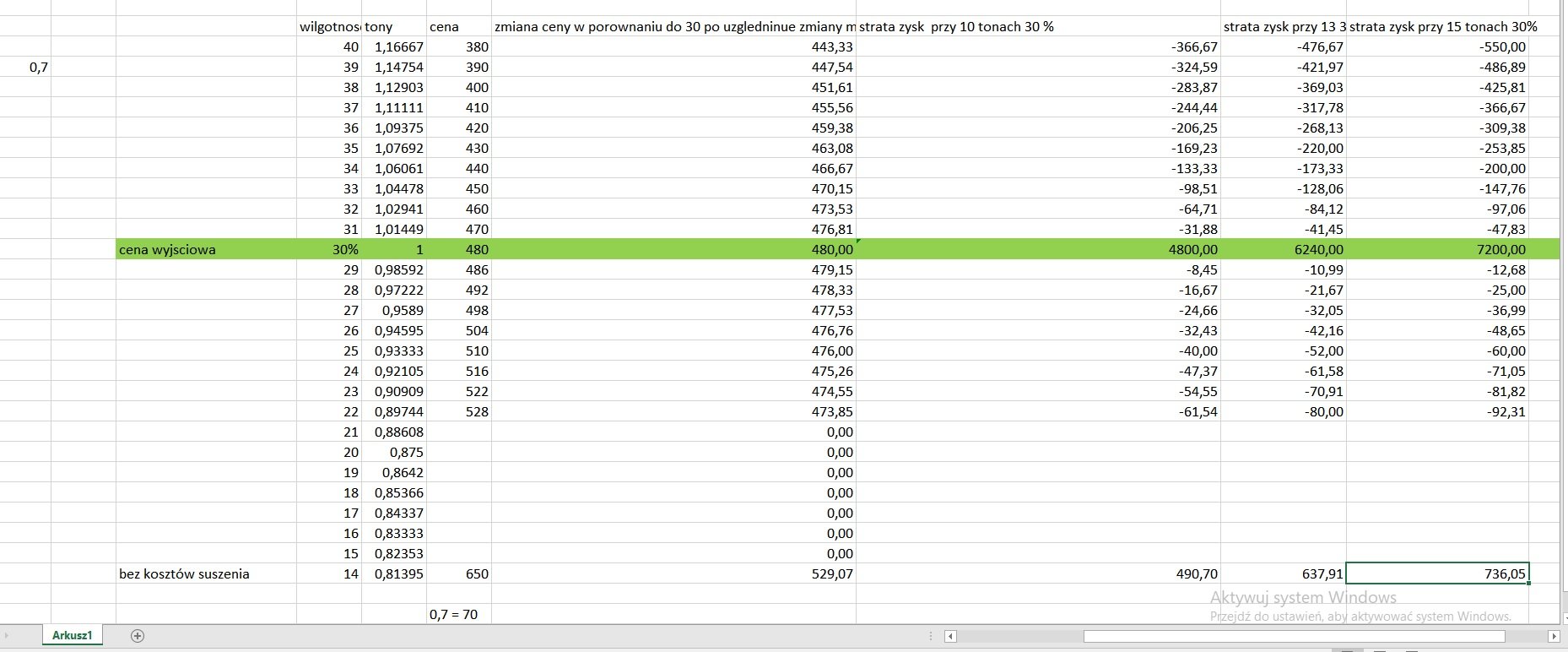Click the horizontal scrollbar thumb
Image resolution: width=1568 pixels, height=652 pixels.
[1293, 637]
